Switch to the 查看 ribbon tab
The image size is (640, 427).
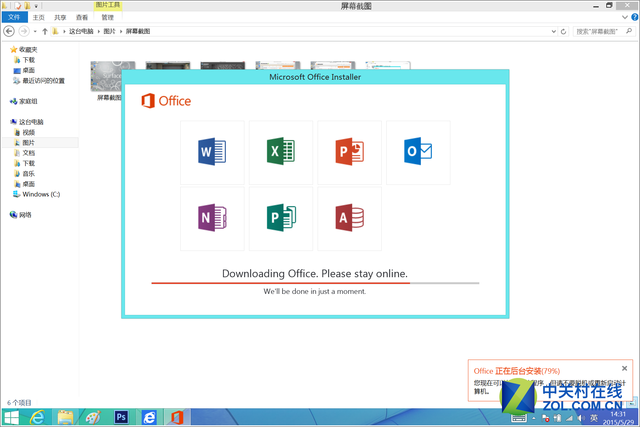[x=82, y=18]
